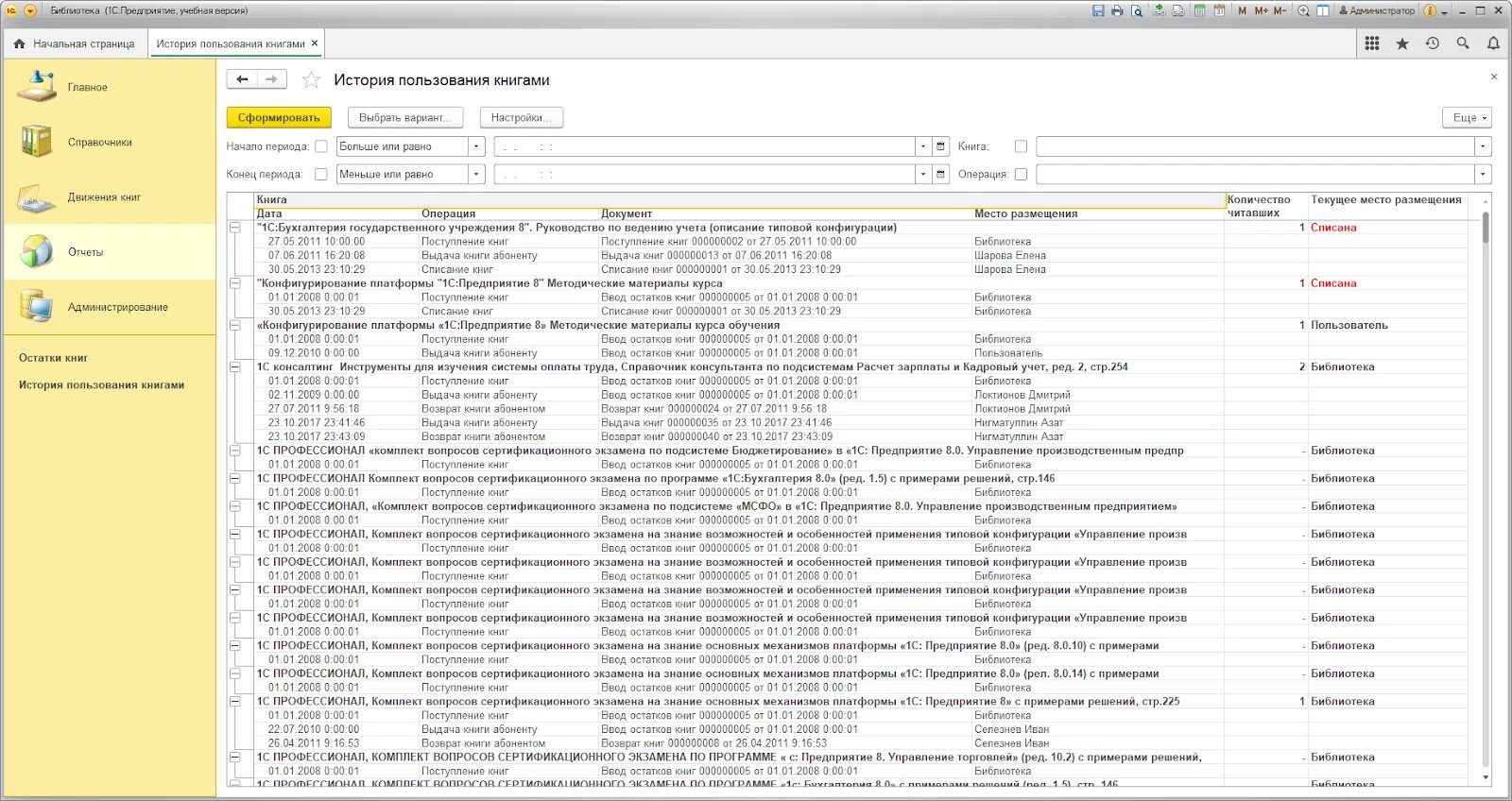Open the Движения книг section
The height and width of the screenshot is (801, 1512).
pyautogui.click(x=110, y=196)
